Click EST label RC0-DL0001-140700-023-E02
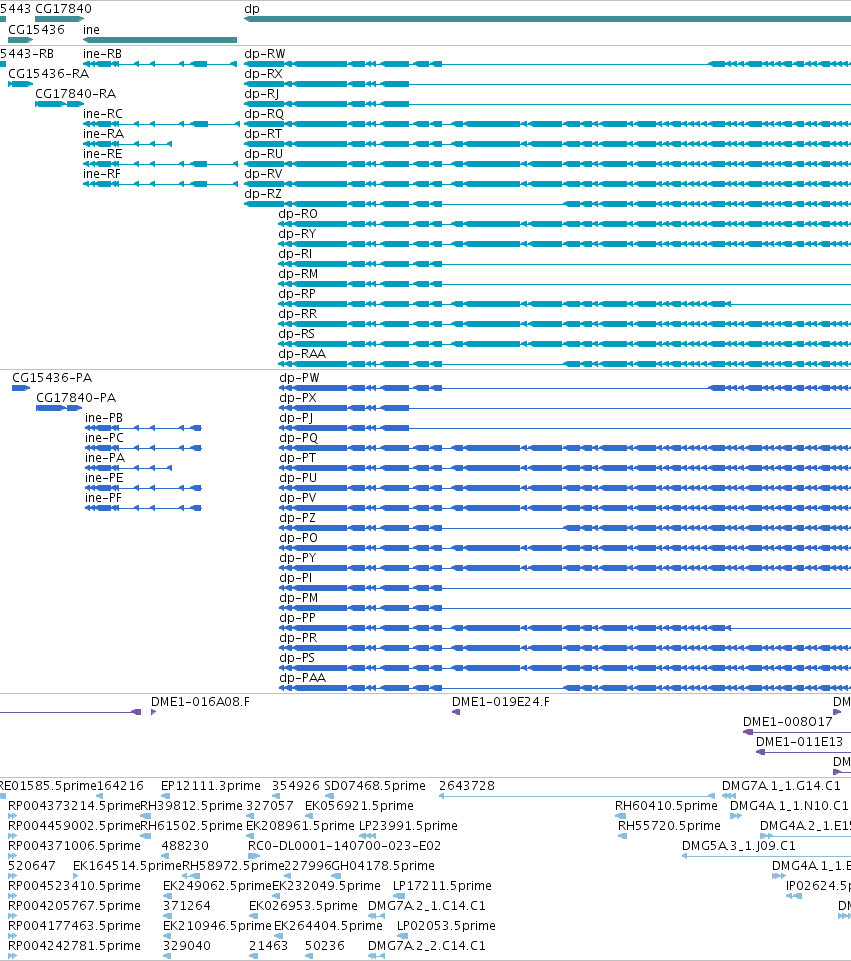 click(x=344, y=846)
